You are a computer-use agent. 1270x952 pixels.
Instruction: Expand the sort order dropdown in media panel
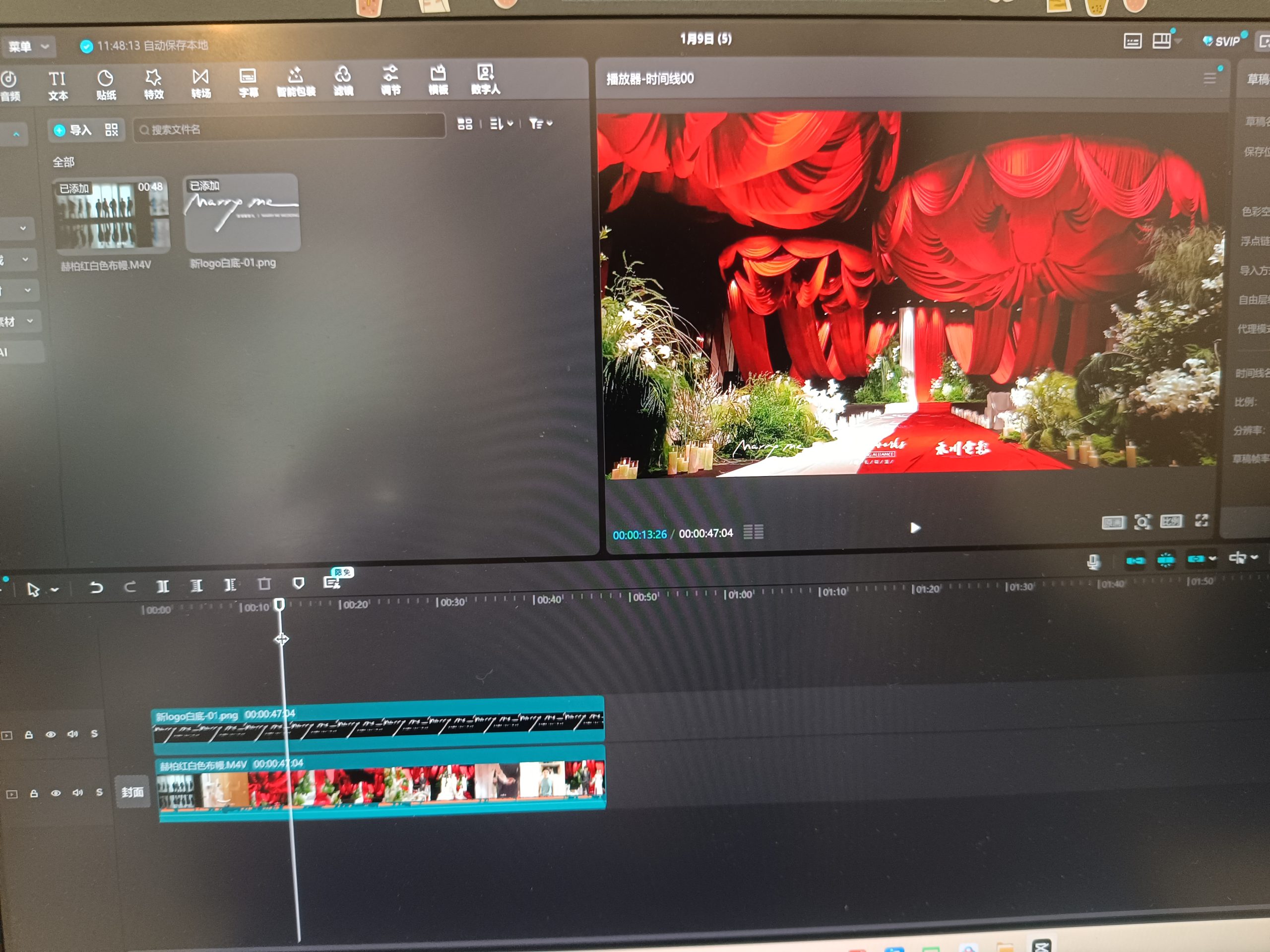point(501,123)
